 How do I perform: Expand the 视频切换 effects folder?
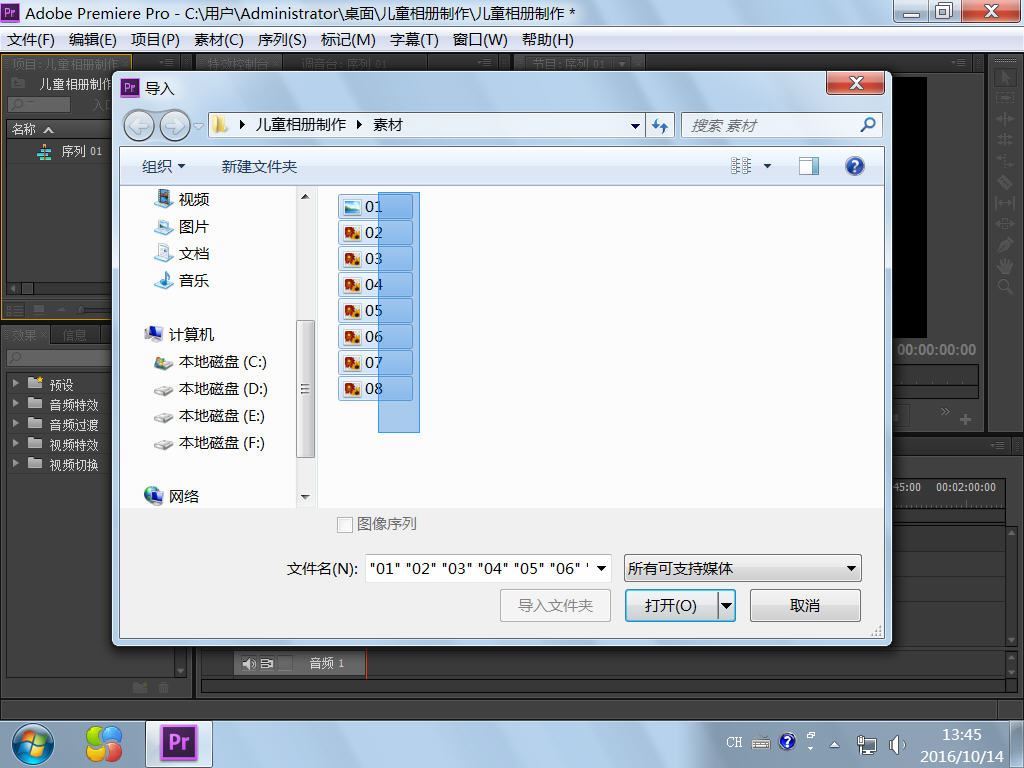click(15, 464)
